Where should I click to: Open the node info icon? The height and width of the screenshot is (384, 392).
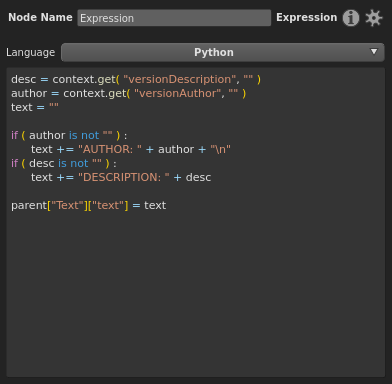(351, 18)
